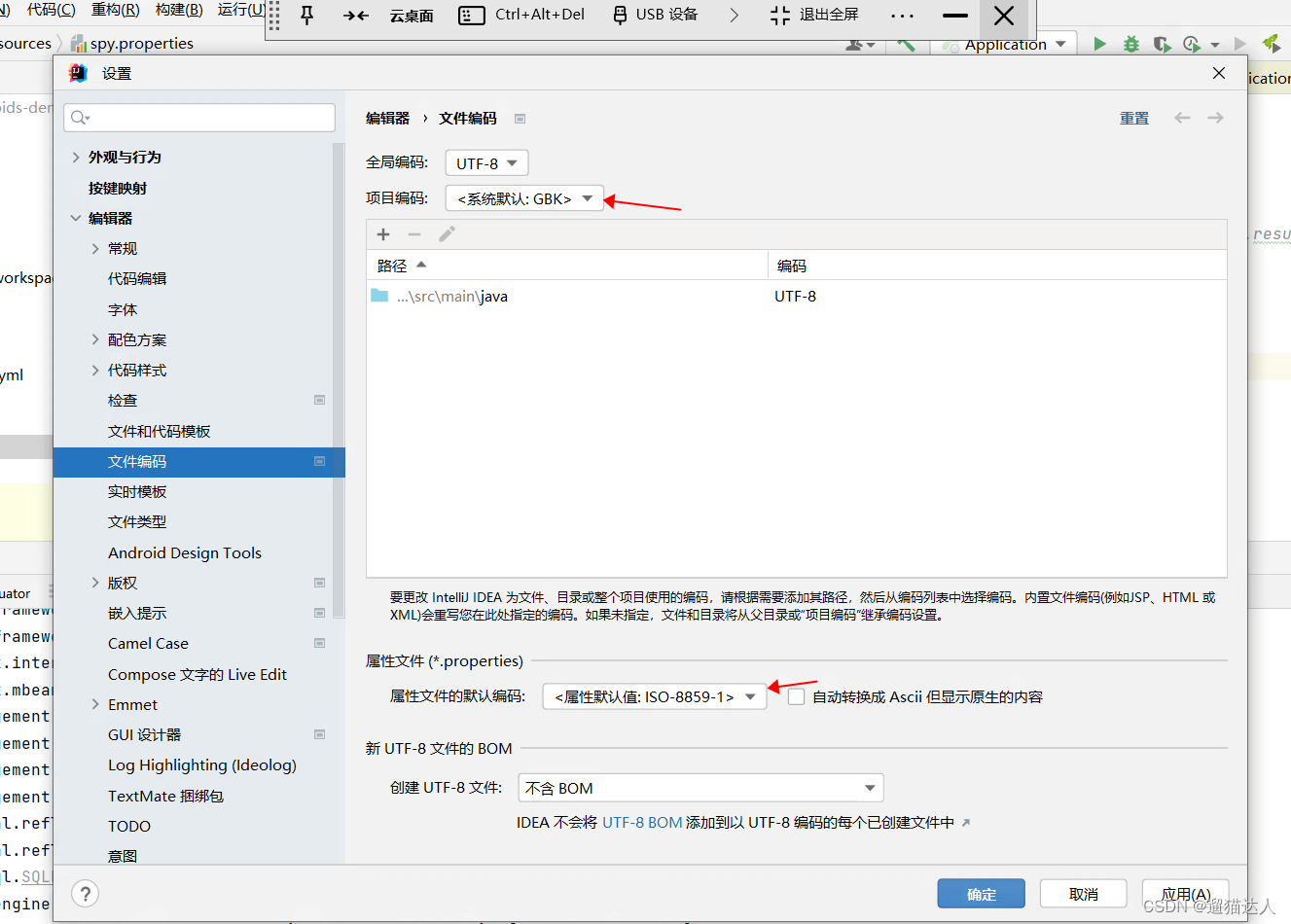Click the Debug bug icon in the IDE toolbar
The width and height of the screenshot is (1291, 924).
(1130, 44)
